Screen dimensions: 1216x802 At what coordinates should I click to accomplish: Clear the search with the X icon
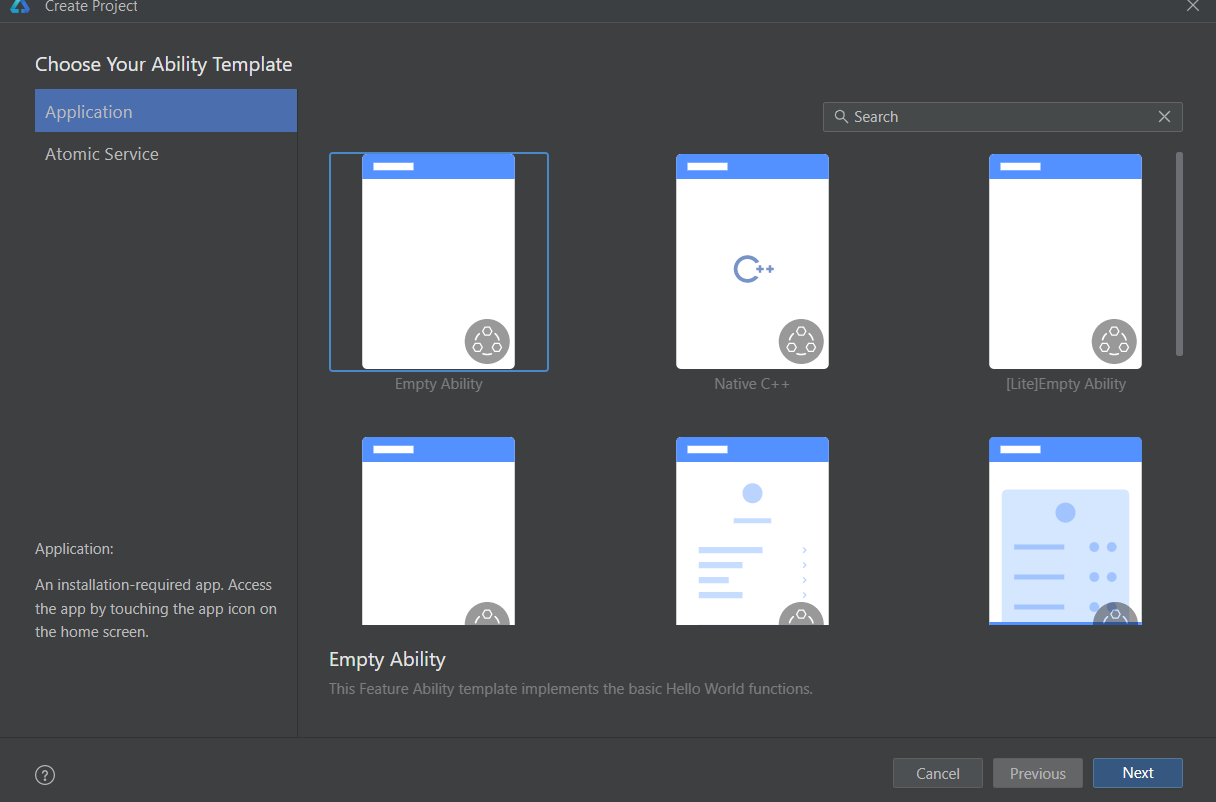point(1164,117)
